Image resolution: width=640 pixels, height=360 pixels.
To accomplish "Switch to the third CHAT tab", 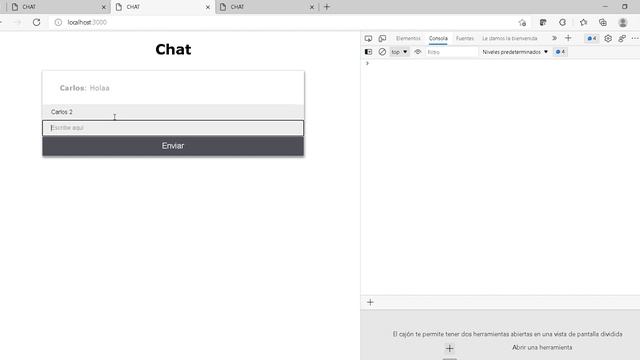I will point(266,7).
